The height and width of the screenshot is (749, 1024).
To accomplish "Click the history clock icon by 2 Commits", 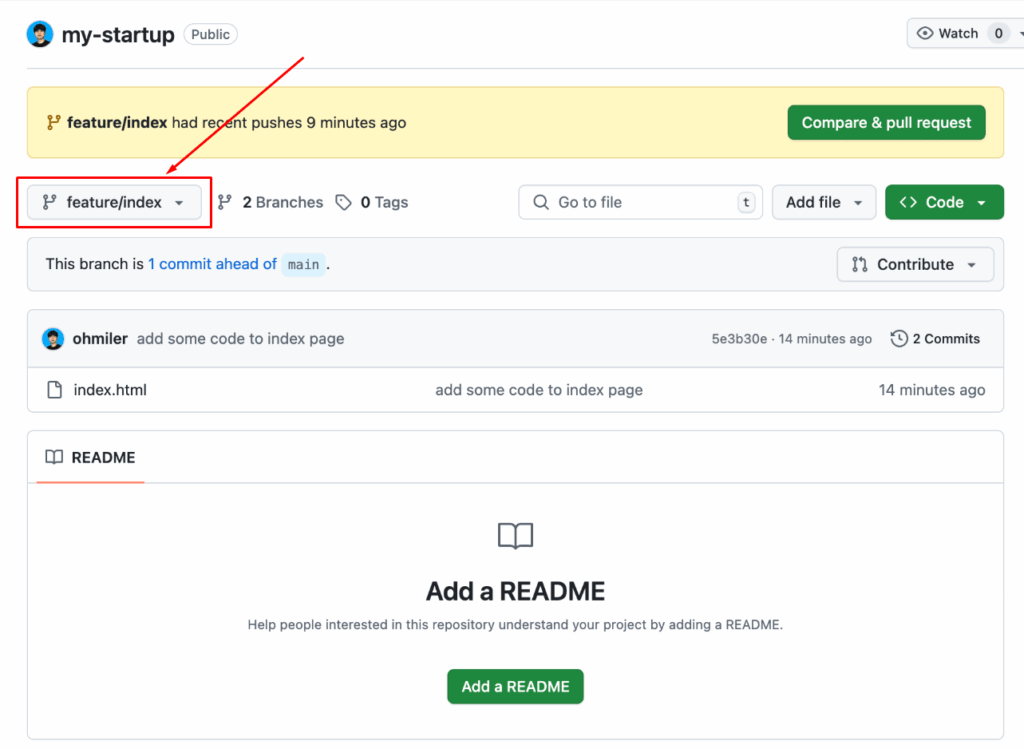I will 899,339.
